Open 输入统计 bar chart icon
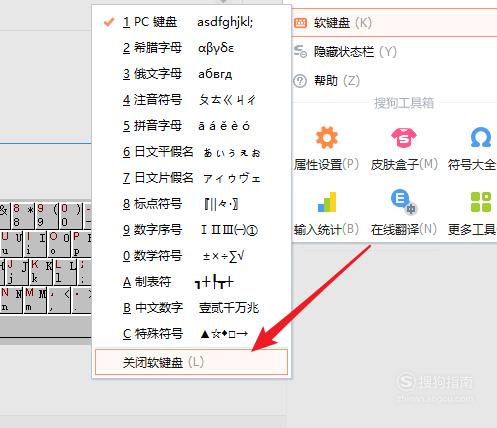497x428 pixels. (327, 202)
